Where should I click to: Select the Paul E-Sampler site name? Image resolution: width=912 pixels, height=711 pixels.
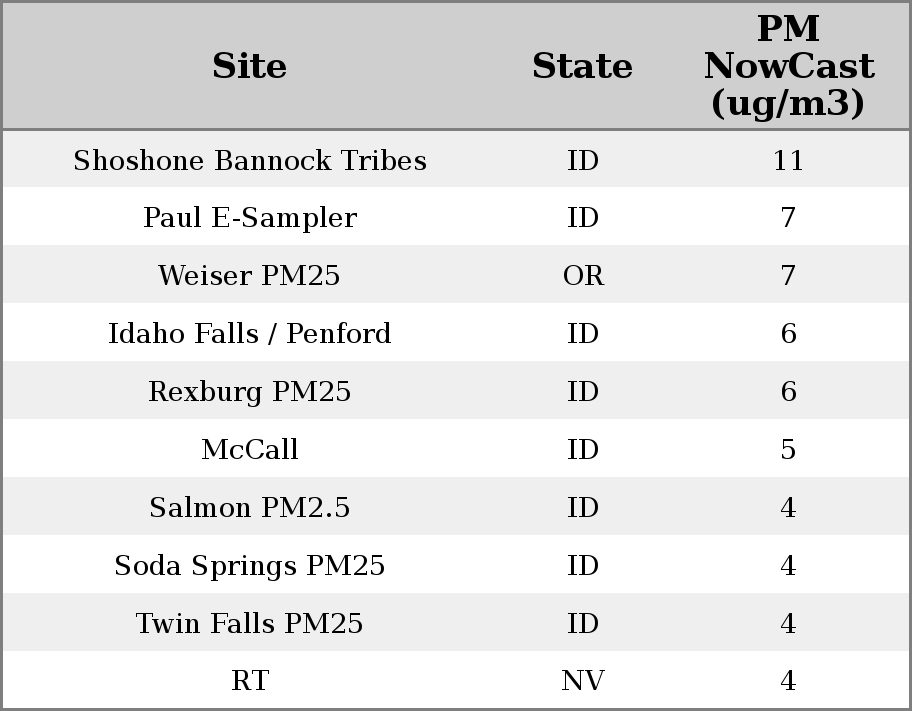[x=249, y=218]
